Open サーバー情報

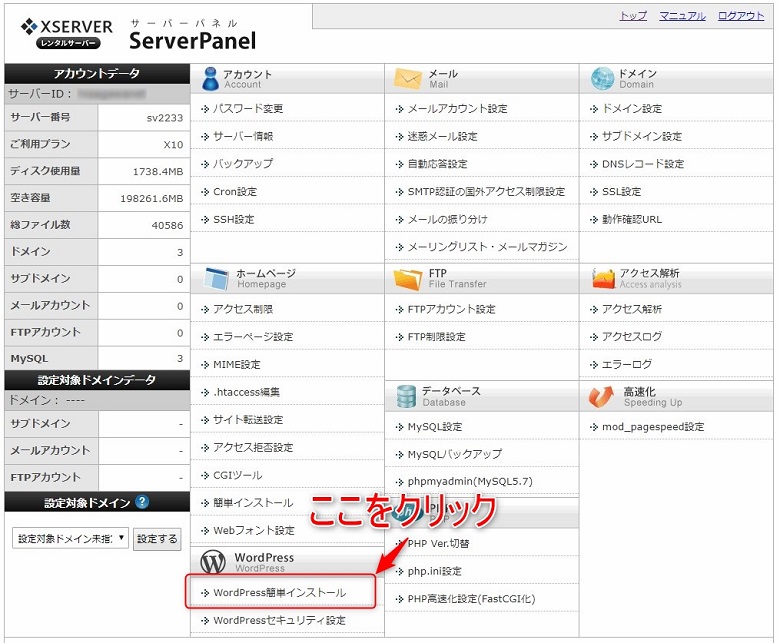coord(243,136)
